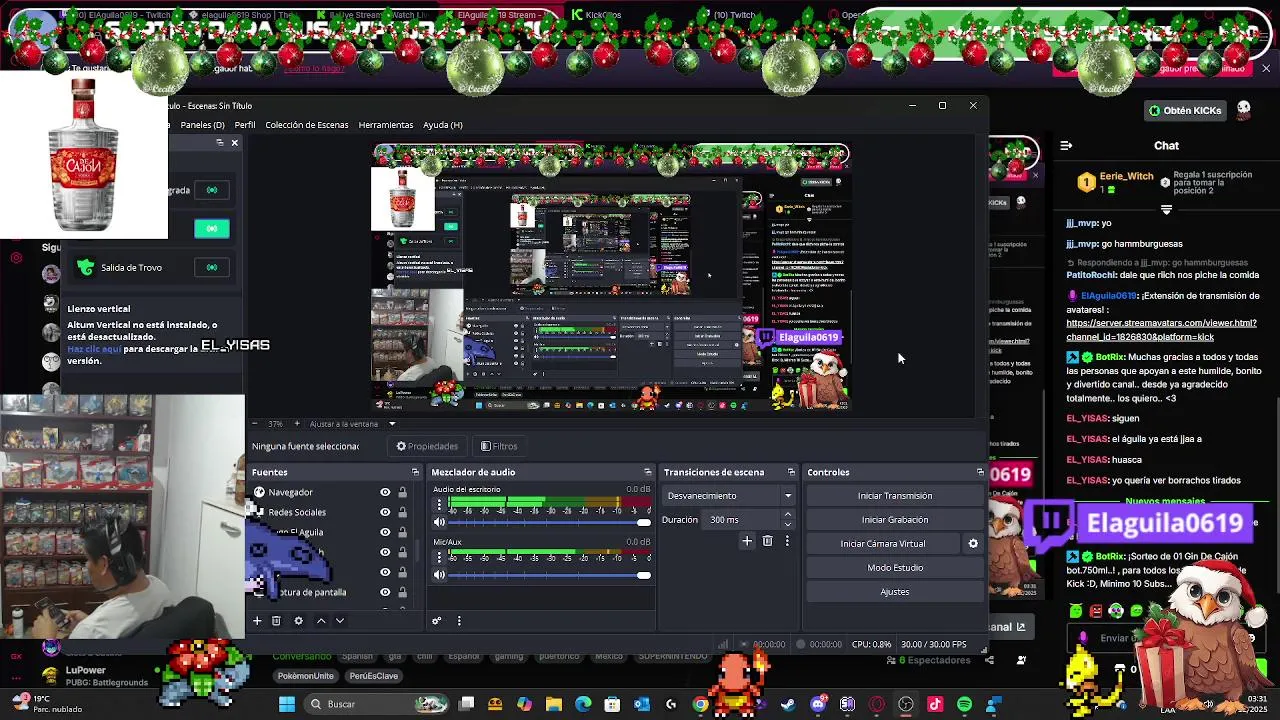Viewport: 1280px width, 720px height.
Task: Float the Fuentes dock panel
Action: (x=415, y=472)
